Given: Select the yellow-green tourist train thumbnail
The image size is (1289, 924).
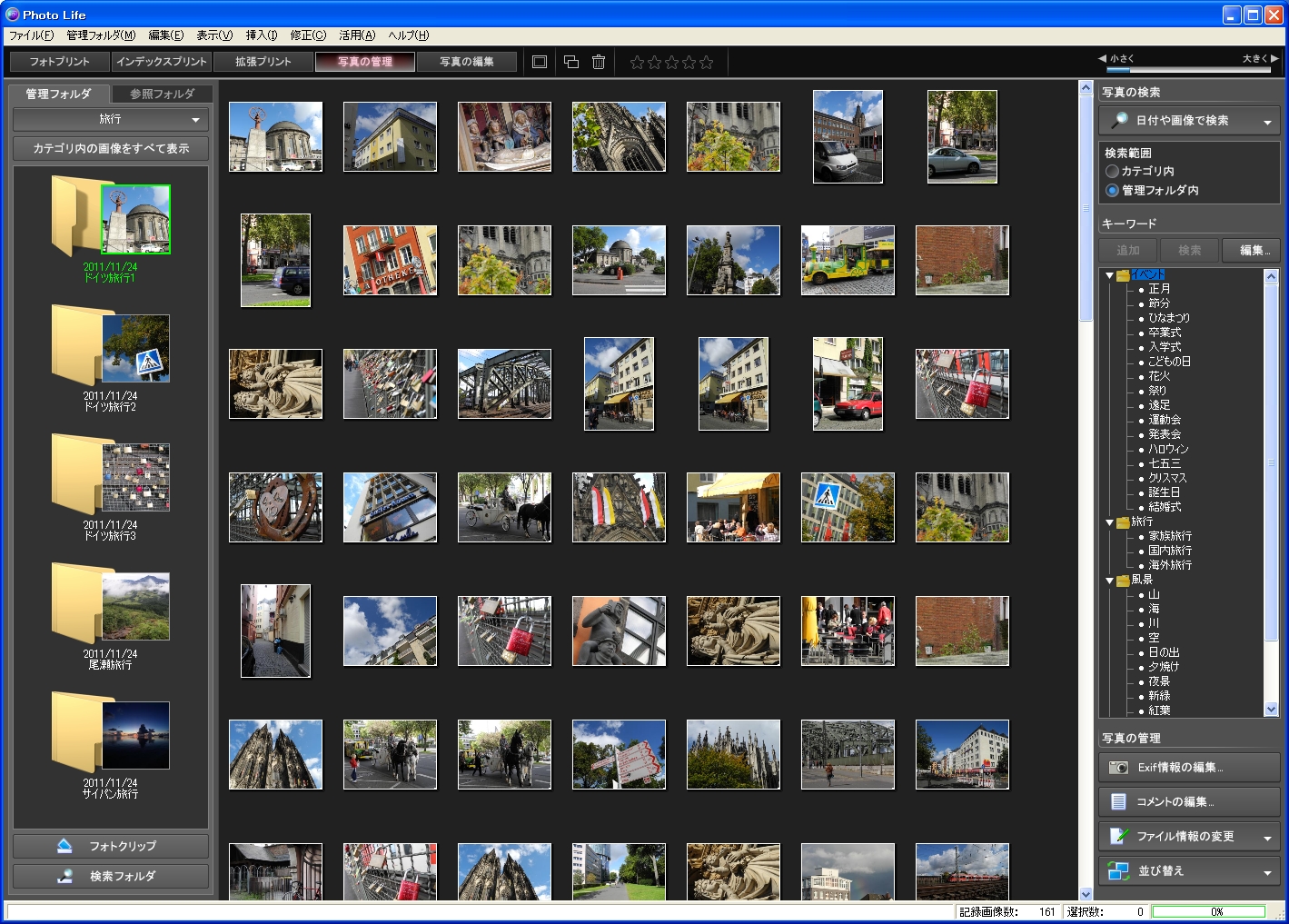Looking at the screenshot, I should 848,261.
